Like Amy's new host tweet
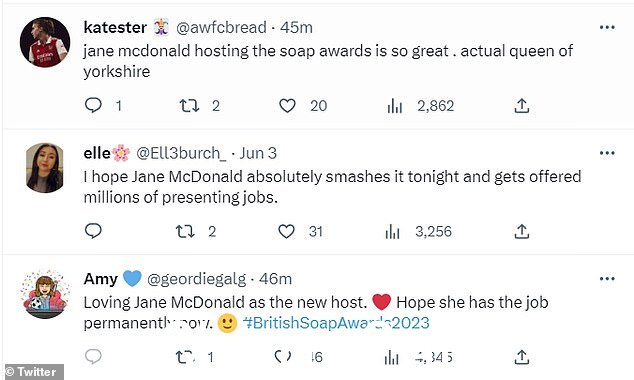Screen dimensions: 634x380 pos(283,357)
